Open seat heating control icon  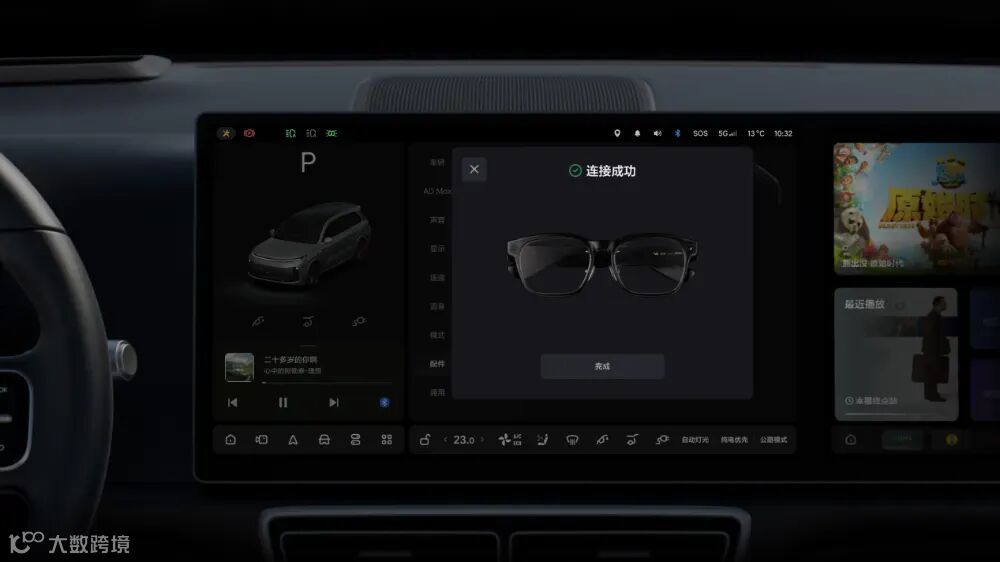tap(543, 440)
